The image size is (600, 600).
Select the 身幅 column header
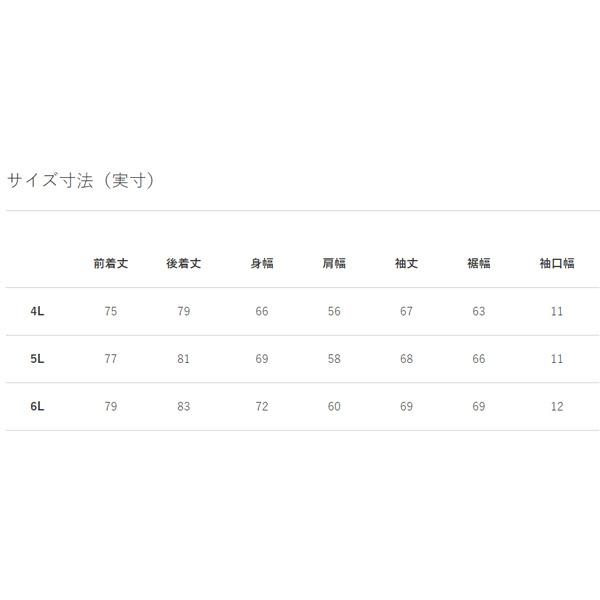pyautogui.click(x=262, y=264)
